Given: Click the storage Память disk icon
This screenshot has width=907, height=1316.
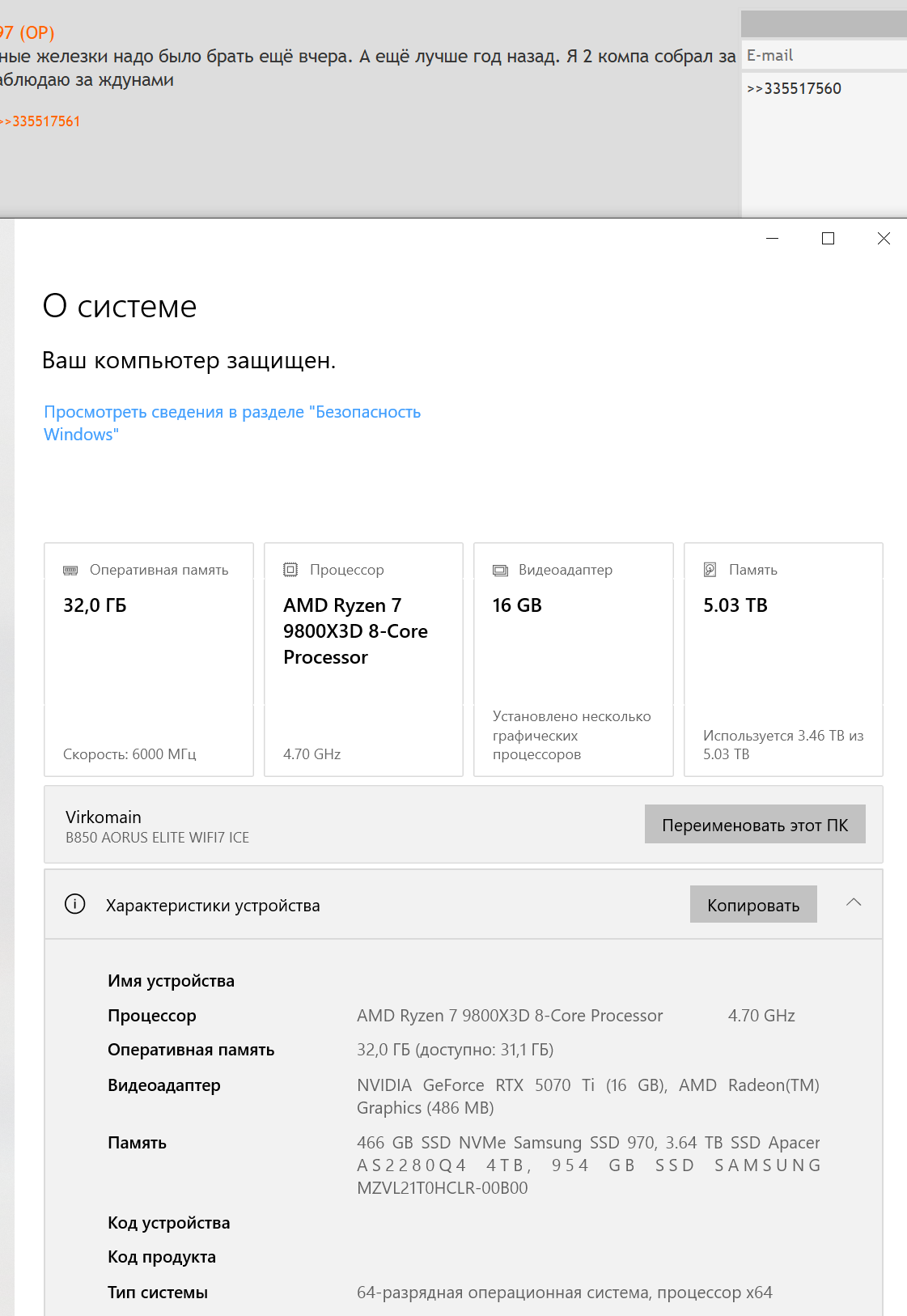Looking at the screenshot, I should [x=710, y=570].
